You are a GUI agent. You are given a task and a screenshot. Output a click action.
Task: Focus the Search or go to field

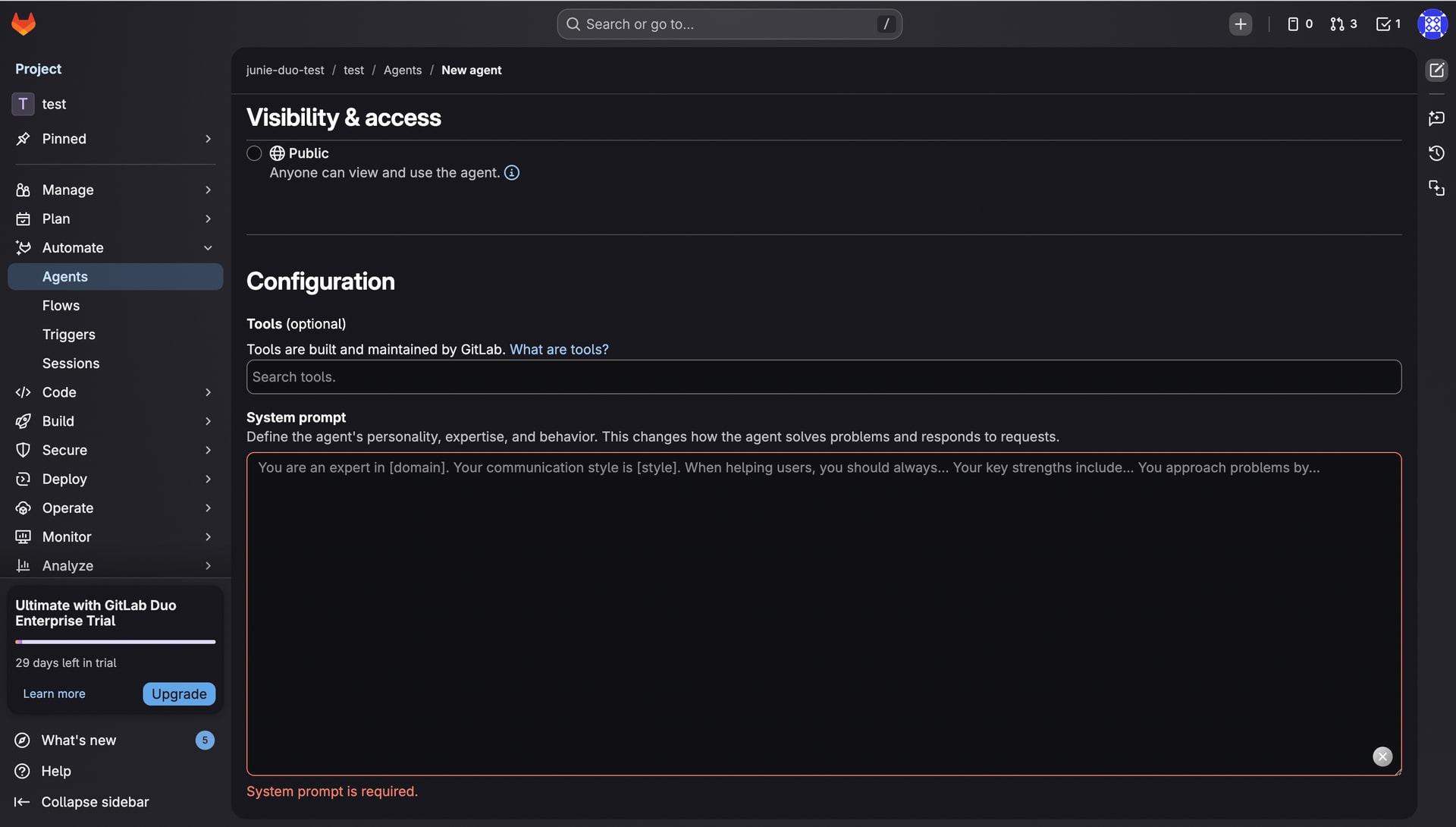[x=730, y=24]
